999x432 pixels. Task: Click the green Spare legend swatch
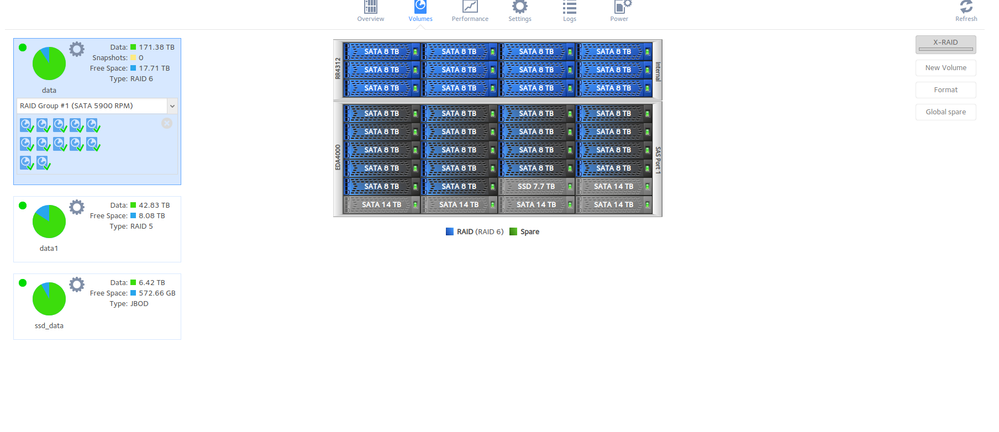[x=514, y=232]
